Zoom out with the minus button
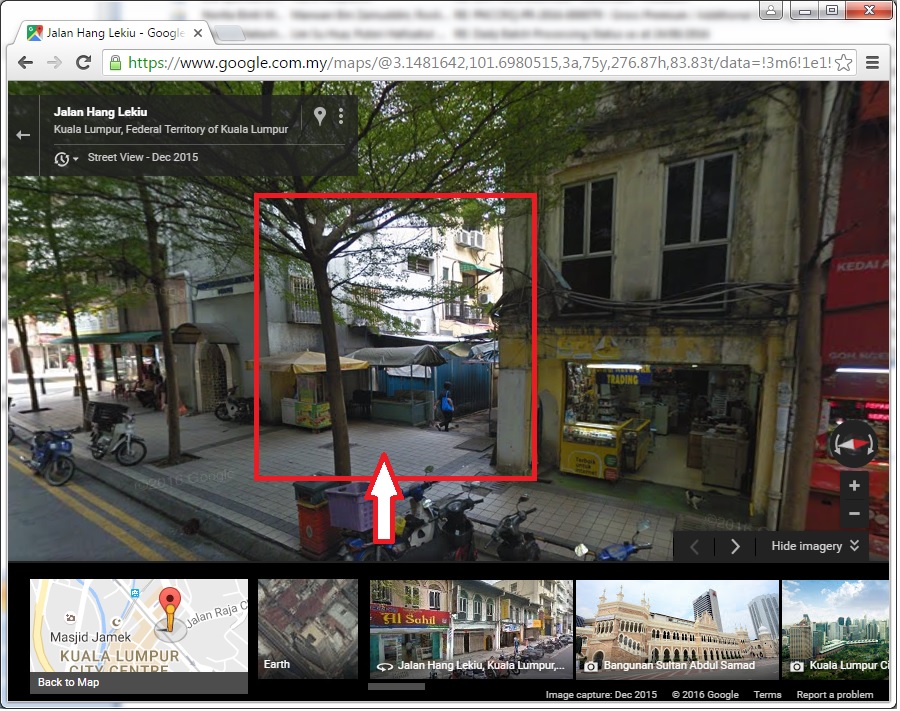This screenshot has width=900, height=711. [853, 513]
